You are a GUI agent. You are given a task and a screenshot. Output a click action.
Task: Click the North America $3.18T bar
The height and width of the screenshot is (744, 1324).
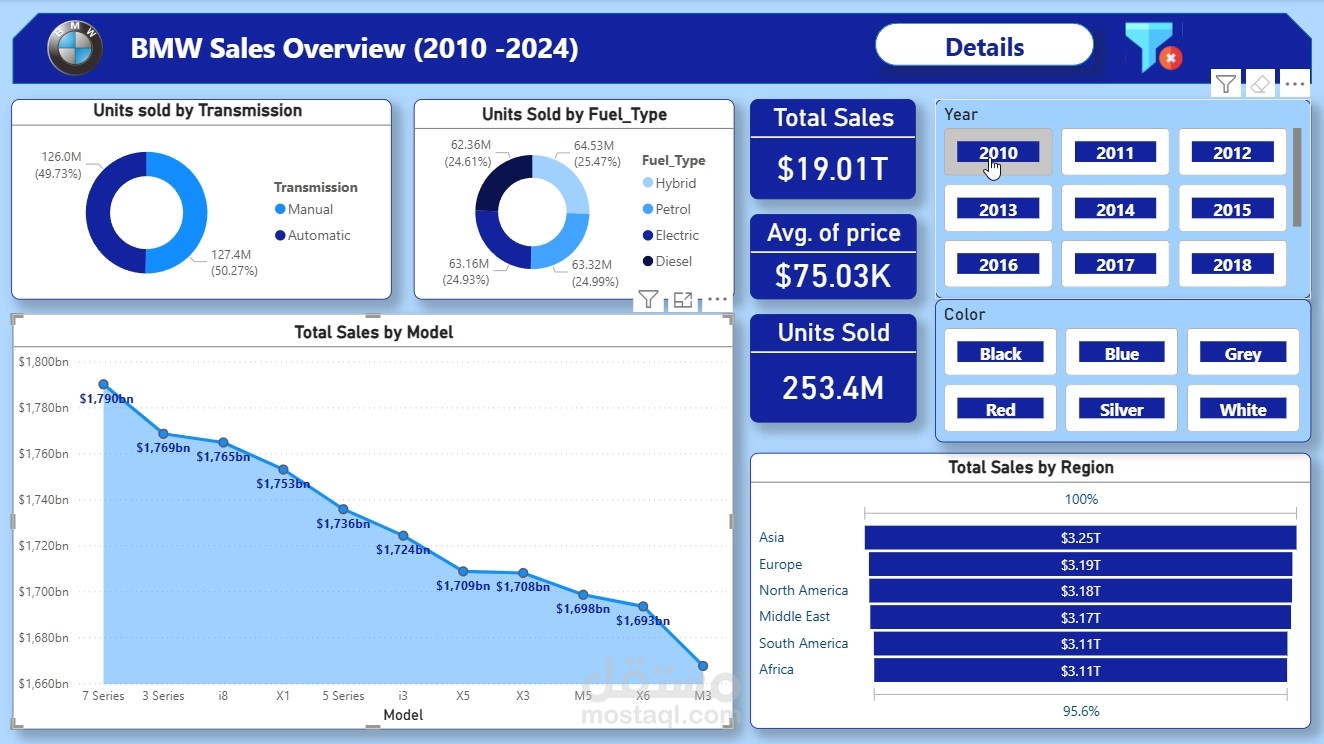tap(1080, 591)
